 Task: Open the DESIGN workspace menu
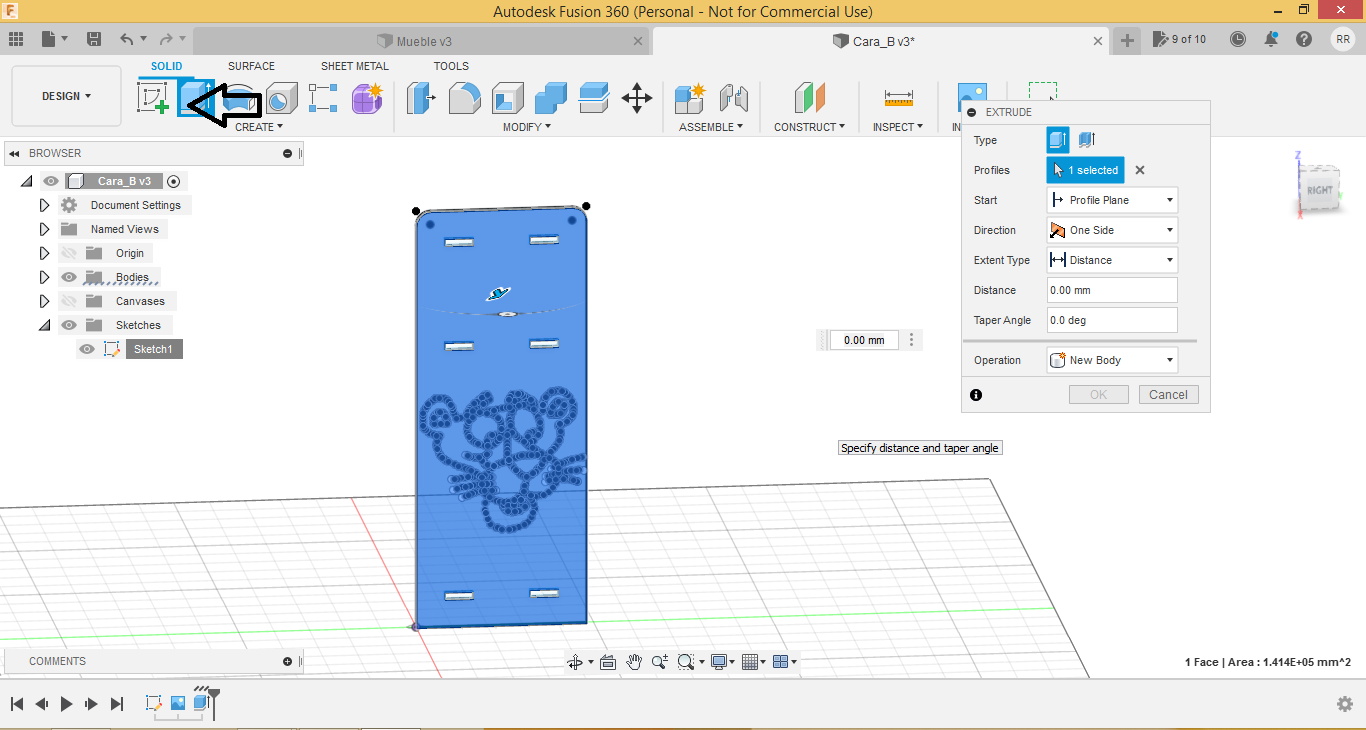click(66, 96)
